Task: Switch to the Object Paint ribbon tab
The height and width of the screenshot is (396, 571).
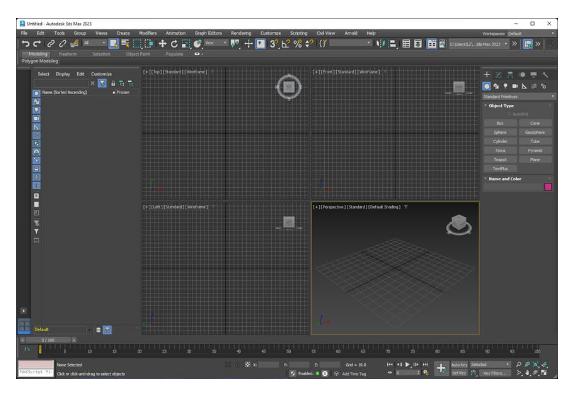Action: click(x=138, y=54)
